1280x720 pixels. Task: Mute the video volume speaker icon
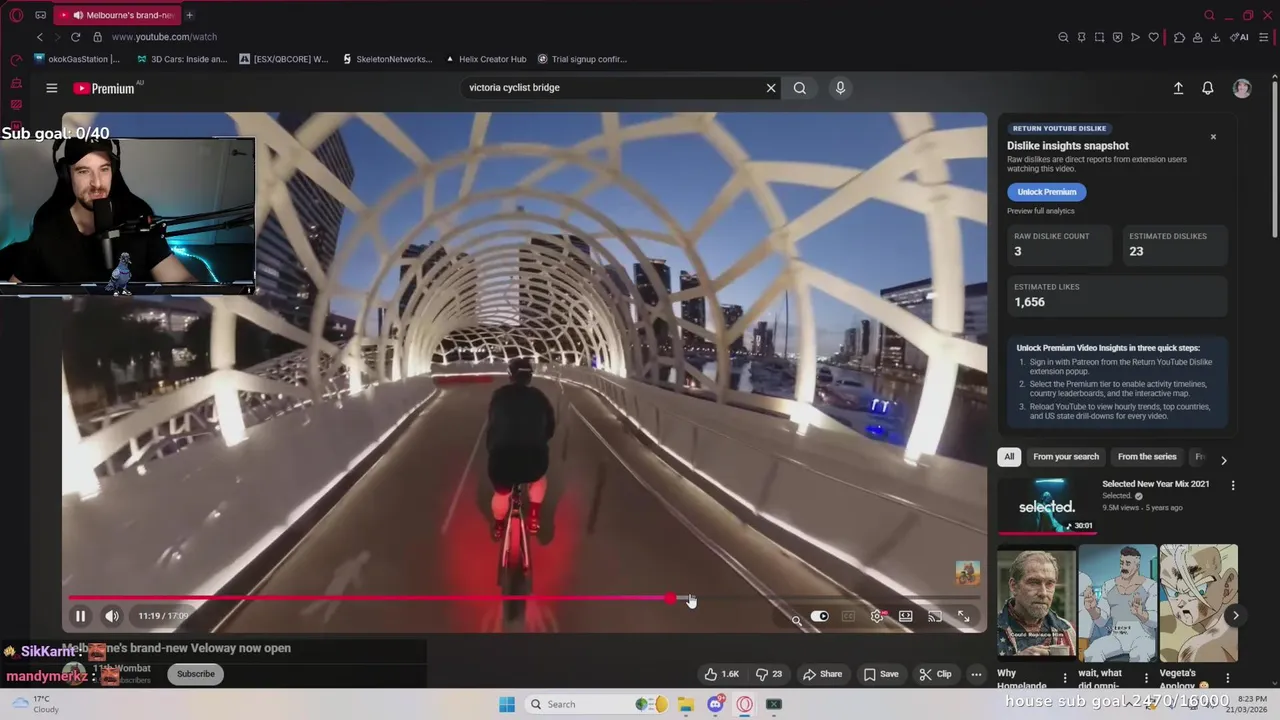click(112, 616)
